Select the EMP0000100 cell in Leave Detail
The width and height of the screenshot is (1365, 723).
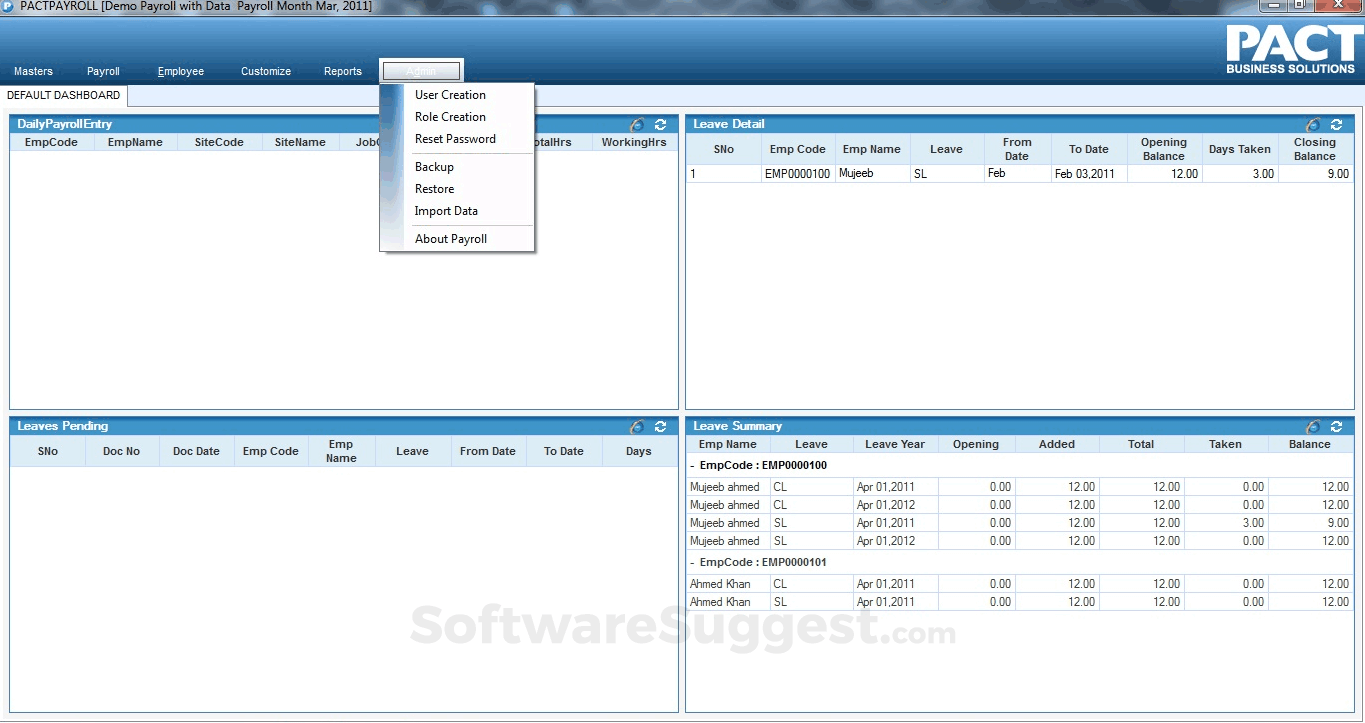[x=797, y=174]
